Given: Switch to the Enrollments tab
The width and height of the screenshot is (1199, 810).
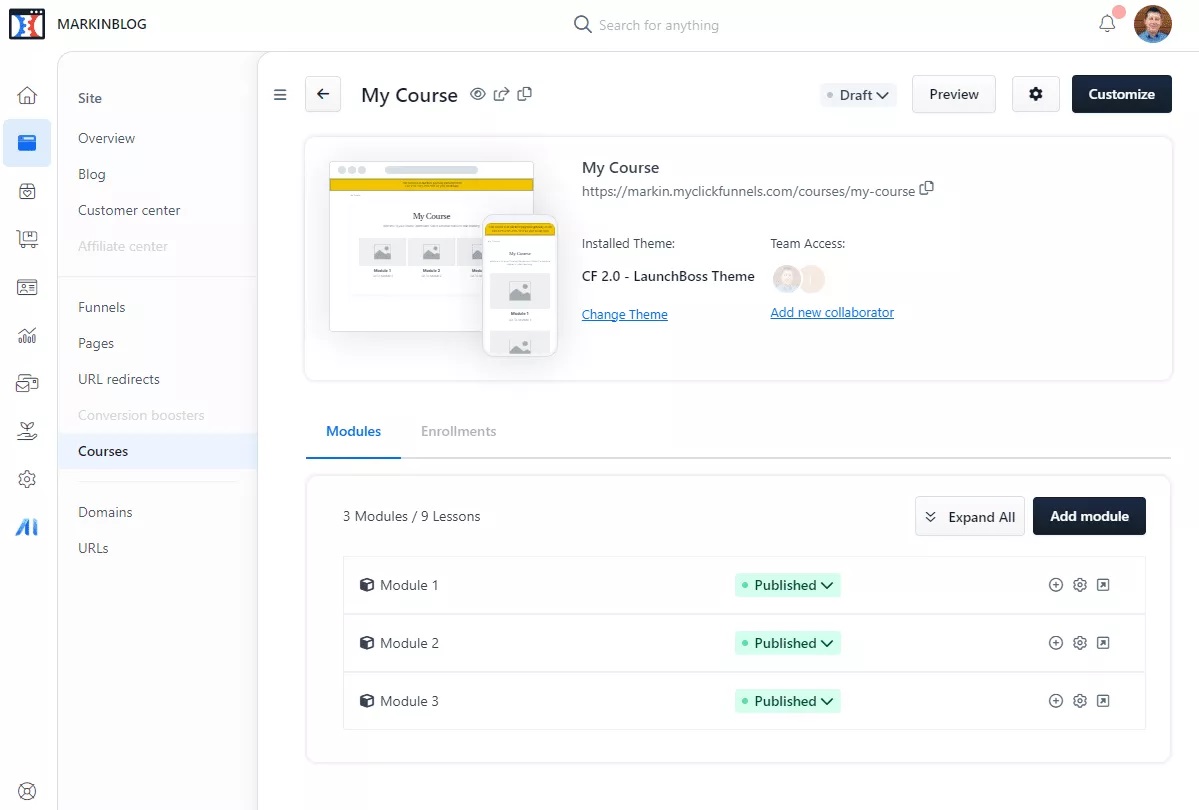Looking at the screenshot, I should [x=458, y=431].
